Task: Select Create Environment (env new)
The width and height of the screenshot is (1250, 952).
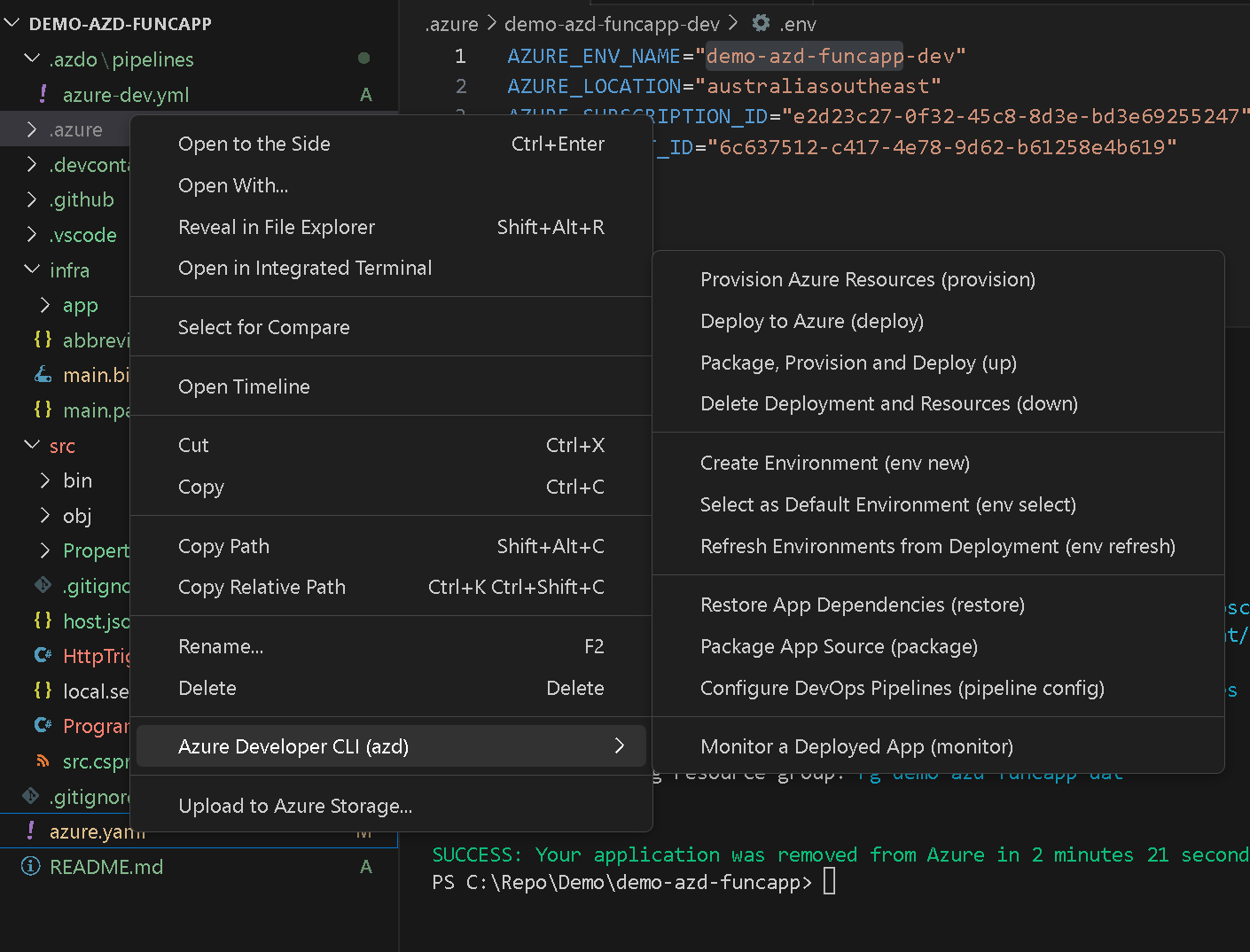Action: pos(938,463)
